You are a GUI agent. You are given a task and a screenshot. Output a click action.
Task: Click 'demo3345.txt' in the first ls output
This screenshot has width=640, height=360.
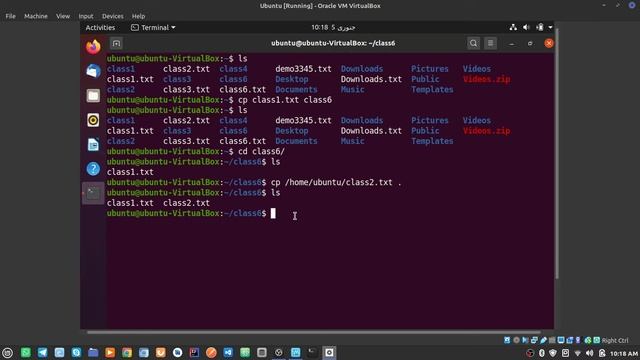point(303,69)
